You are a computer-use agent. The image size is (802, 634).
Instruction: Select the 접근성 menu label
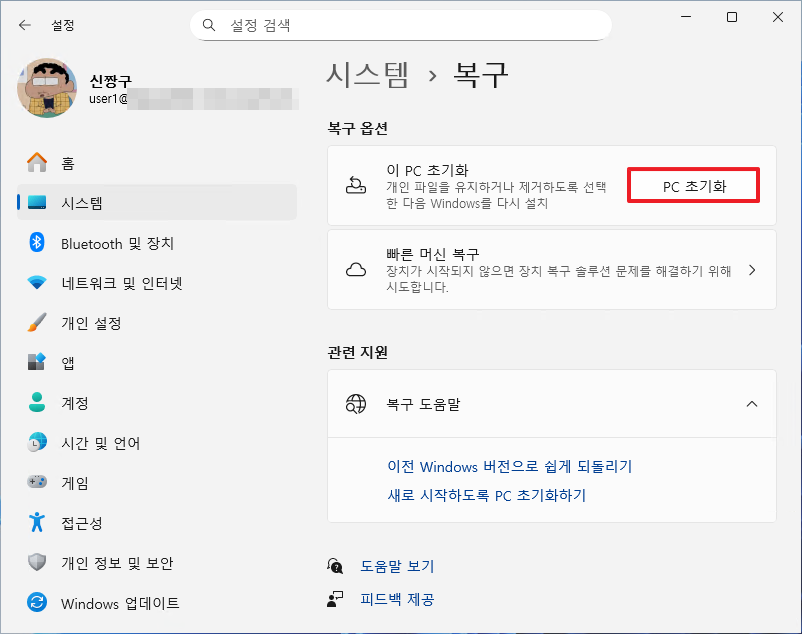coord(82,523)
